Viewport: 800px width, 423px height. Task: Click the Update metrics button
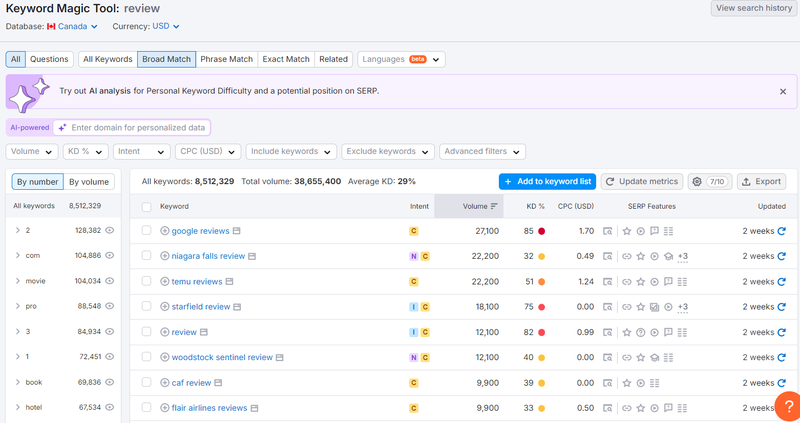(642, 182)
